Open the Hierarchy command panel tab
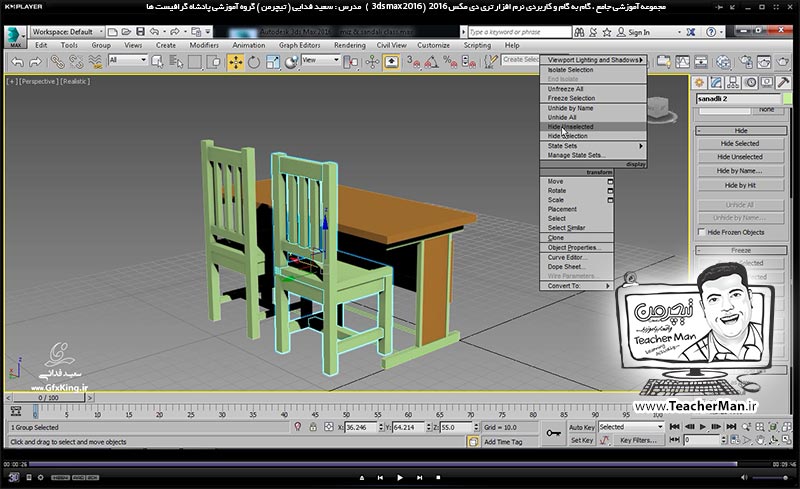Image resolution: width=800 pixels, height=489 pixels. coord(733,82)
